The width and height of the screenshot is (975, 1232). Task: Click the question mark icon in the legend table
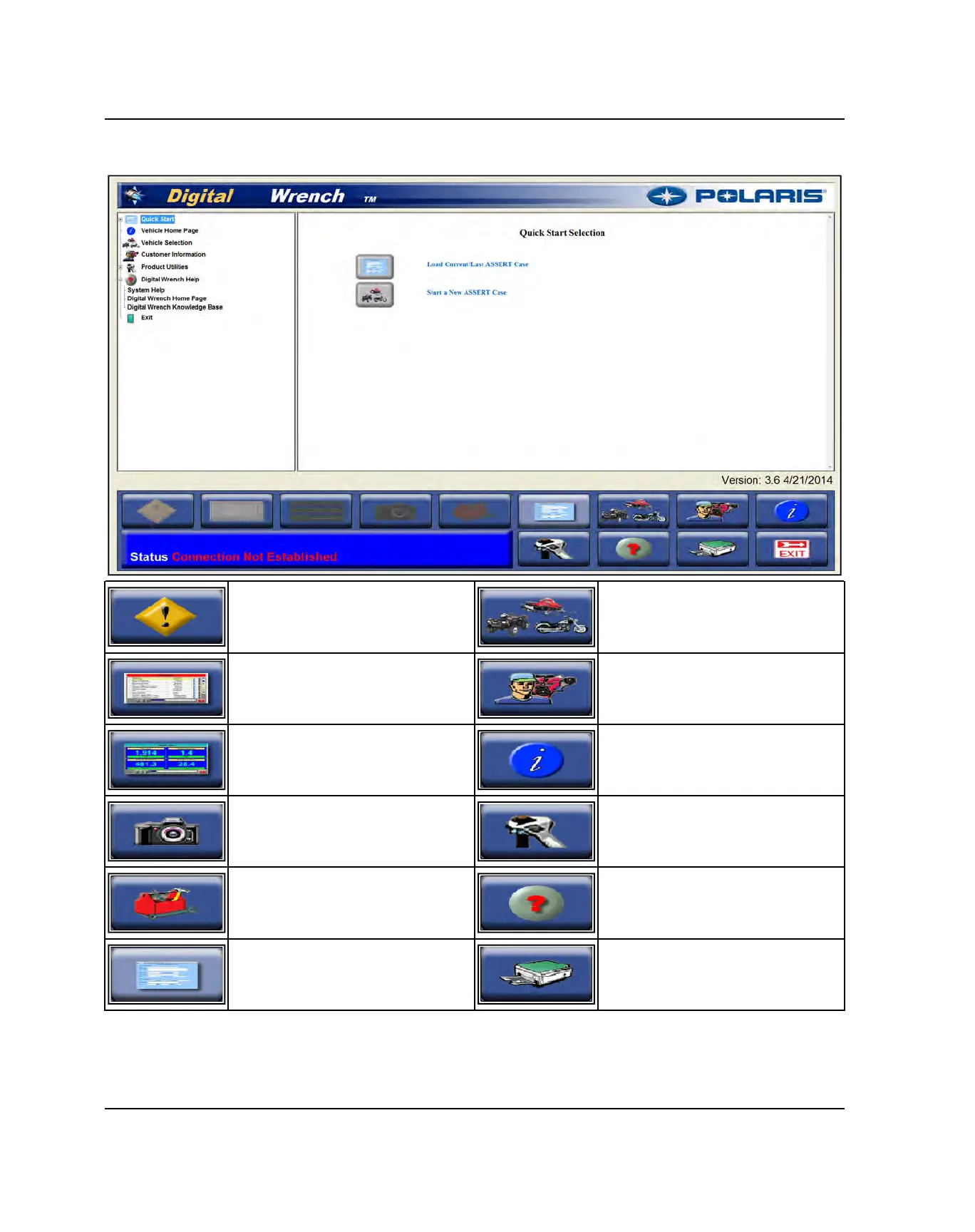tap(537, 903)
